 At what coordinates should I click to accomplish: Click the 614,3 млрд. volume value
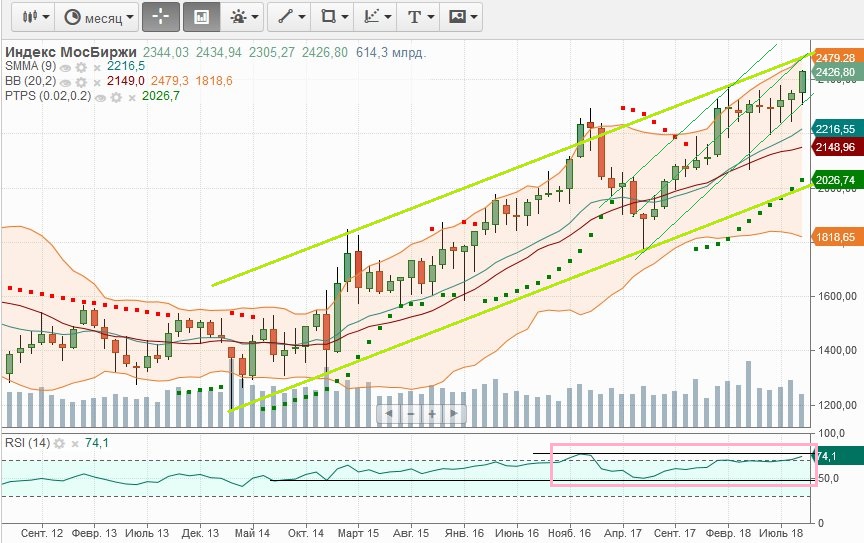(391, 53)
